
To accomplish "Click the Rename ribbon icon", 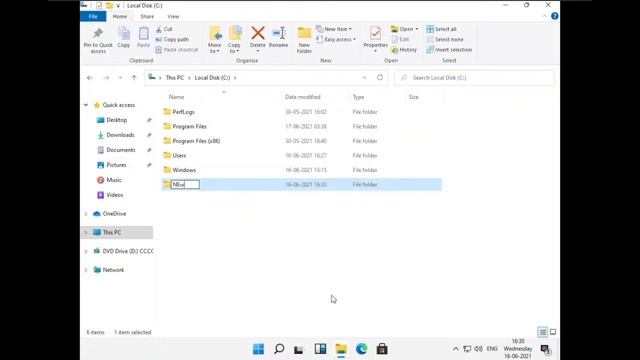I will coord(278,38).
